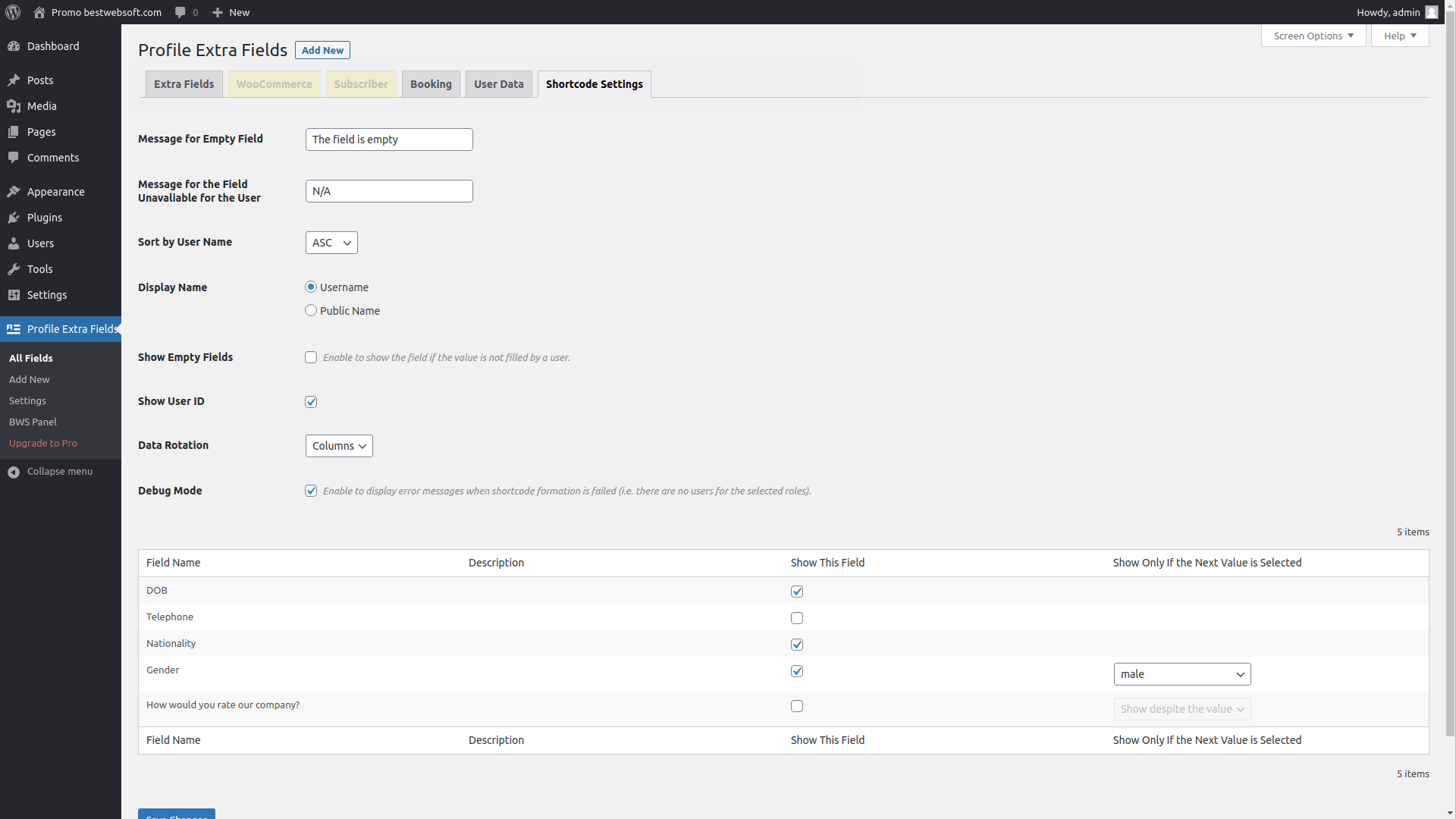Viewport: 1456px width, 819px height.
Task: Select the Media sidebar icon
Action: pyautogui.click(x=13, y=106)
